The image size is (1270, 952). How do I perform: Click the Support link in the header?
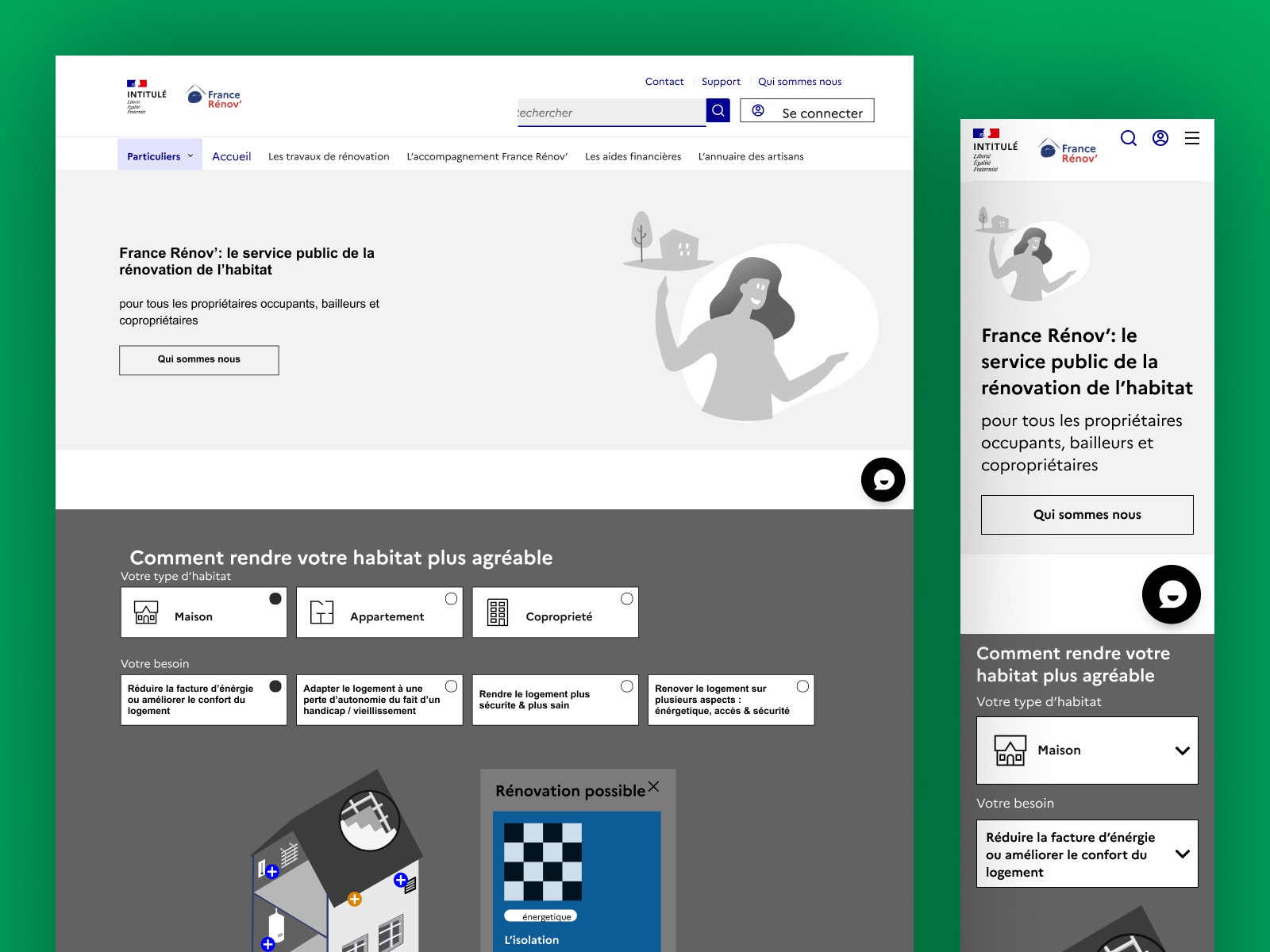pos(721,81)
